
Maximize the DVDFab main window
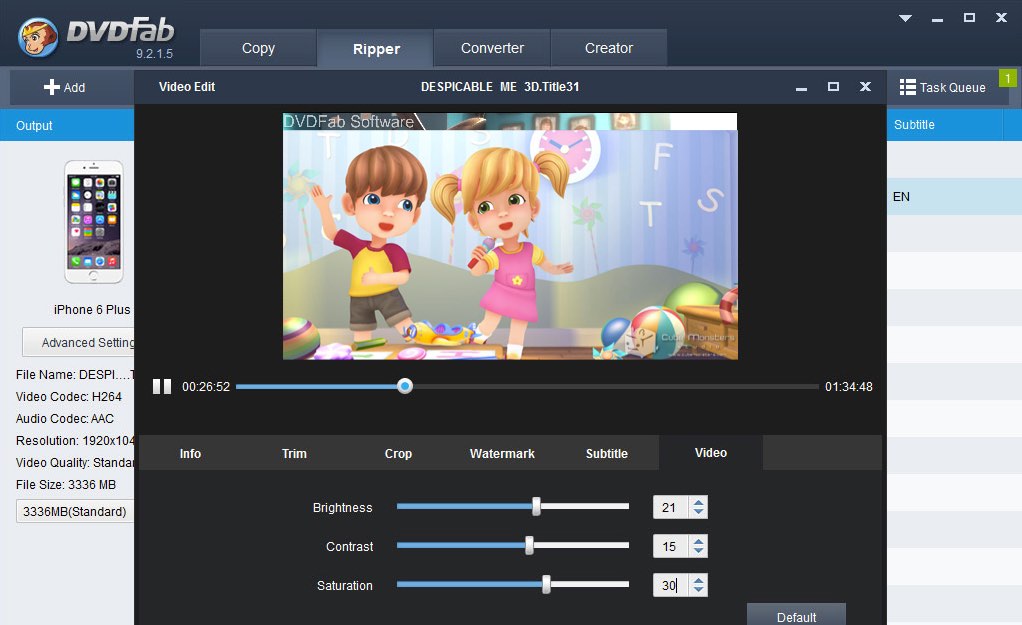969,18
